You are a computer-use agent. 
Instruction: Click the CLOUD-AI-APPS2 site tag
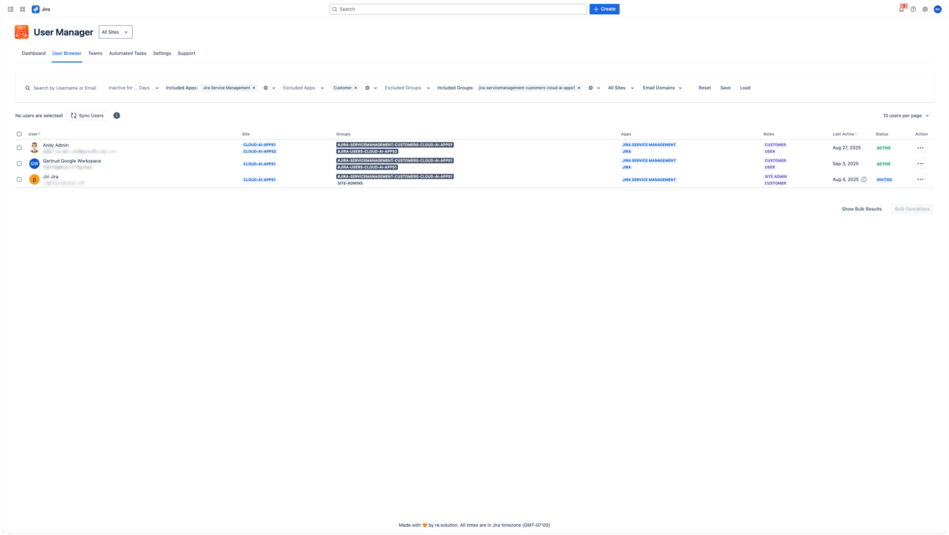260,151
